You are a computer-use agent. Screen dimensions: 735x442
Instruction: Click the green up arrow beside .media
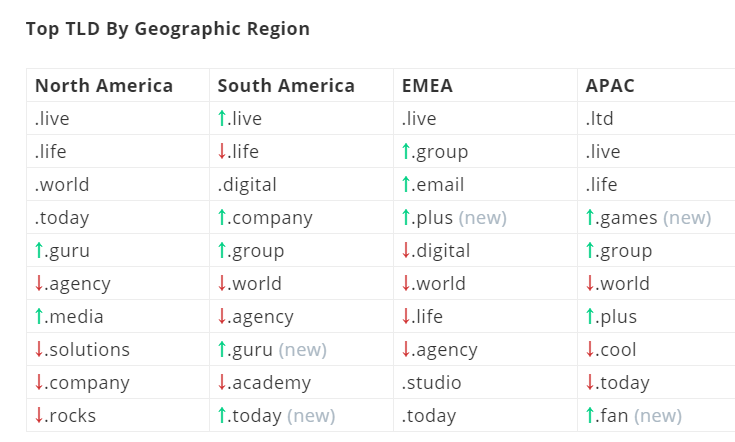(x=39, y=316)
